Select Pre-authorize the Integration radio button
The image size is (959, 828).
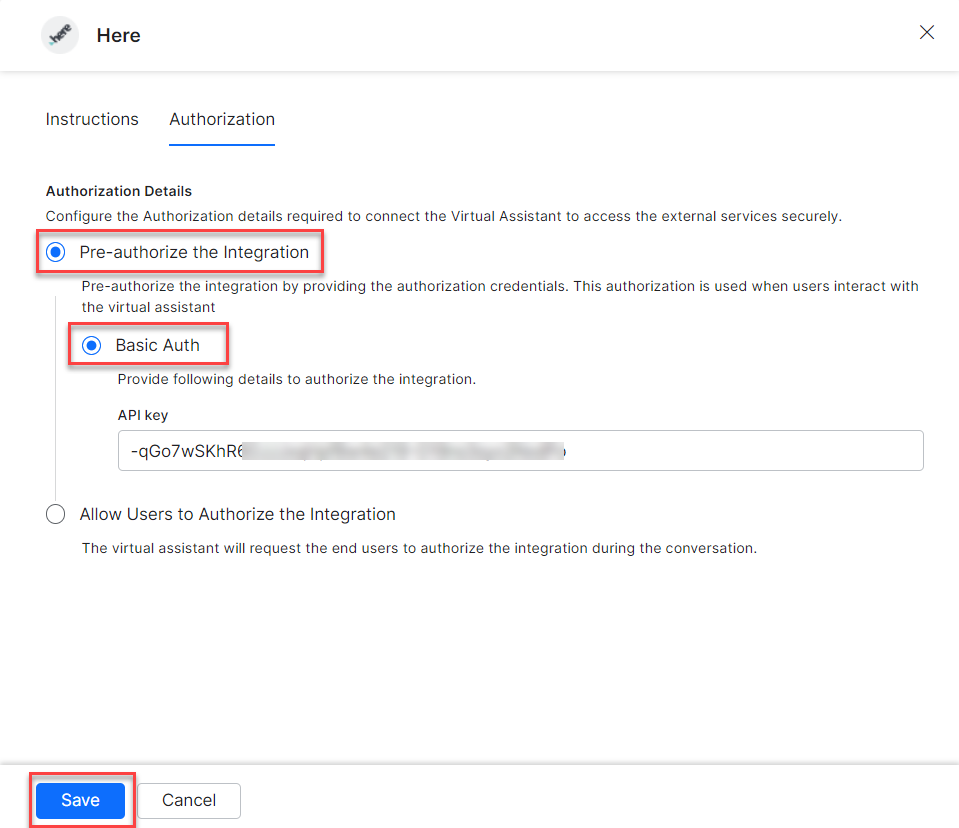(x=56, y=252)
